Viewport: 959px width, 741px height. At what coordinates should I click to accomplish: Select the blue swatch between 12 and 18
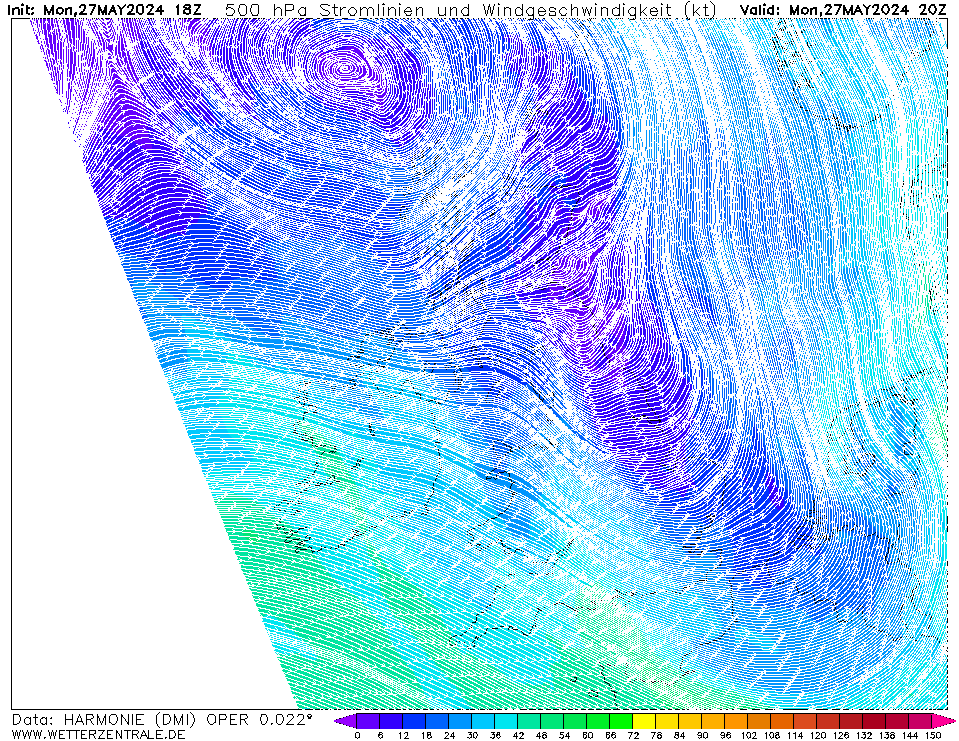pos(414,721)
